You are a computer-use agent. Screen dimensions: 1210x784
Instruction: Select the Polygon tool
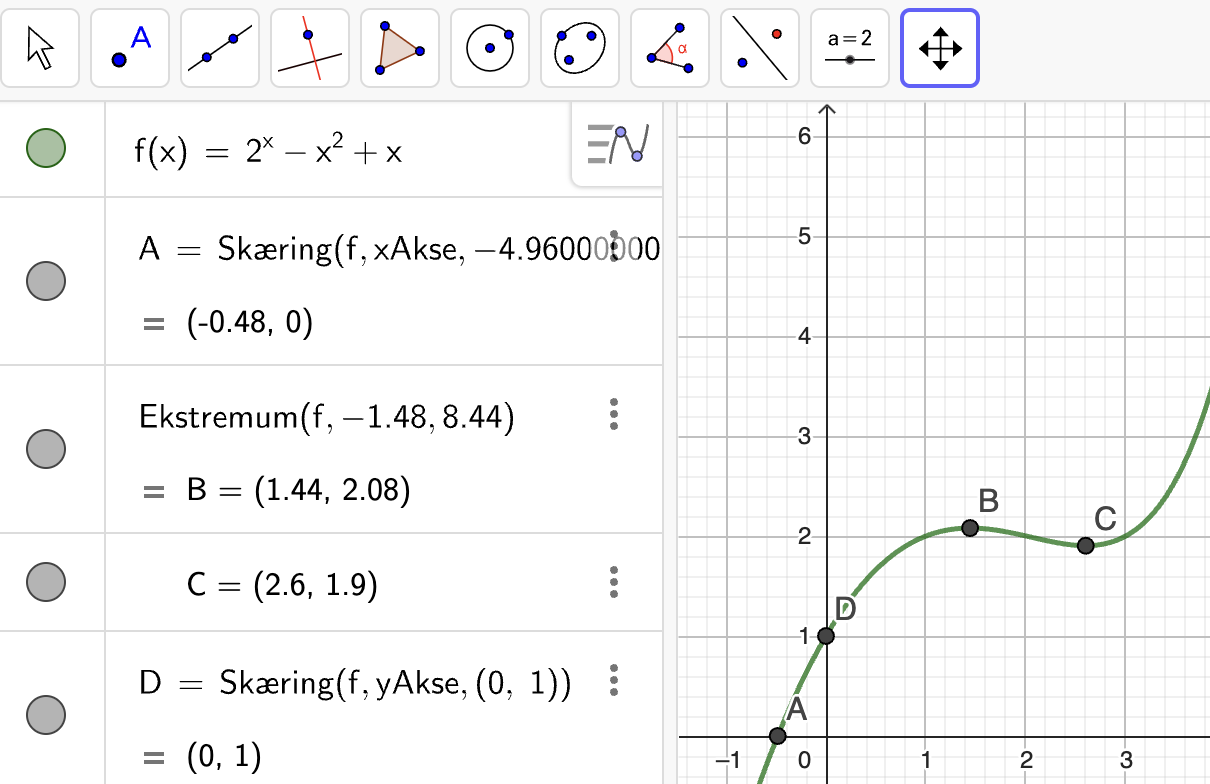pos(400,48)
